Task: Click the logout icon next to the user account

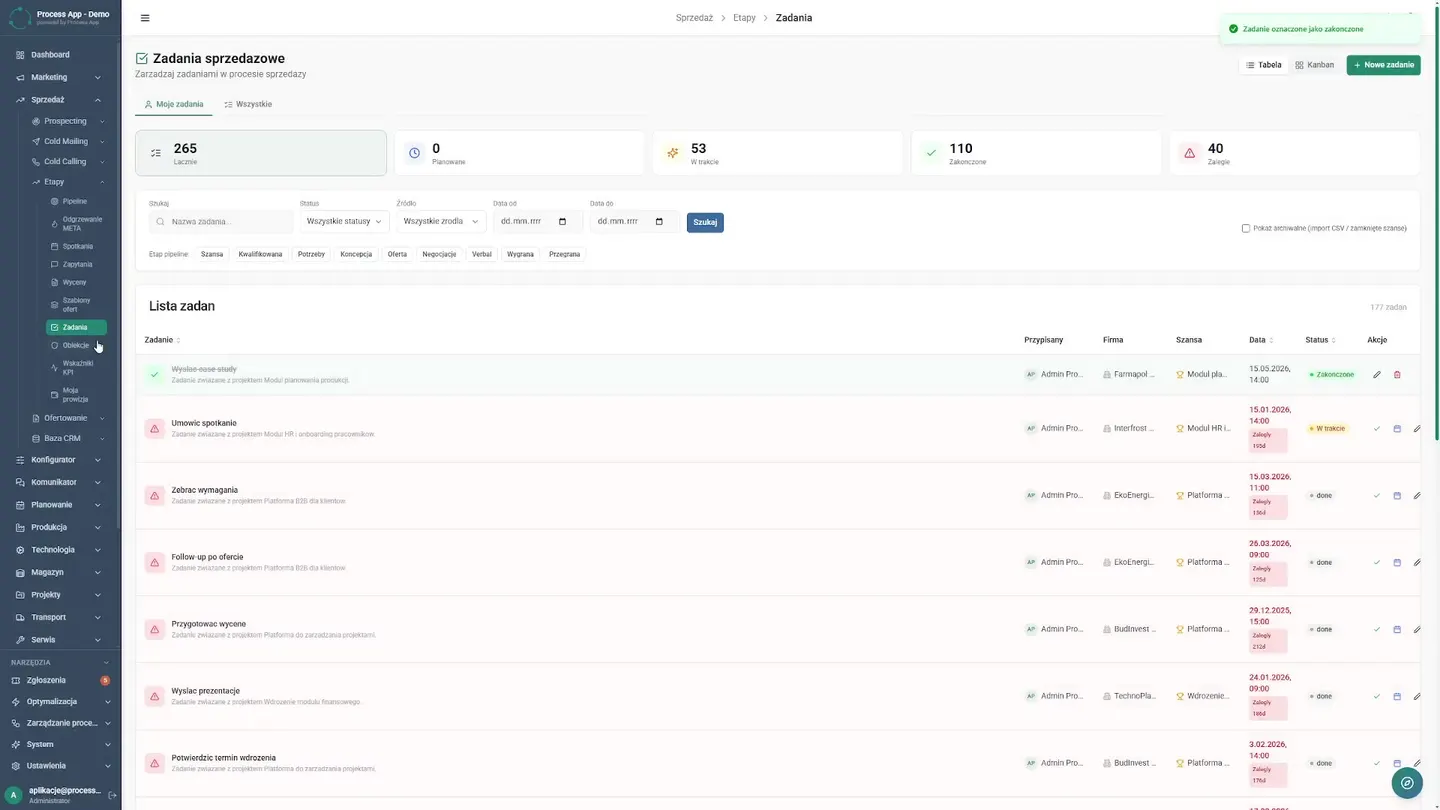Action: (112, 795)
